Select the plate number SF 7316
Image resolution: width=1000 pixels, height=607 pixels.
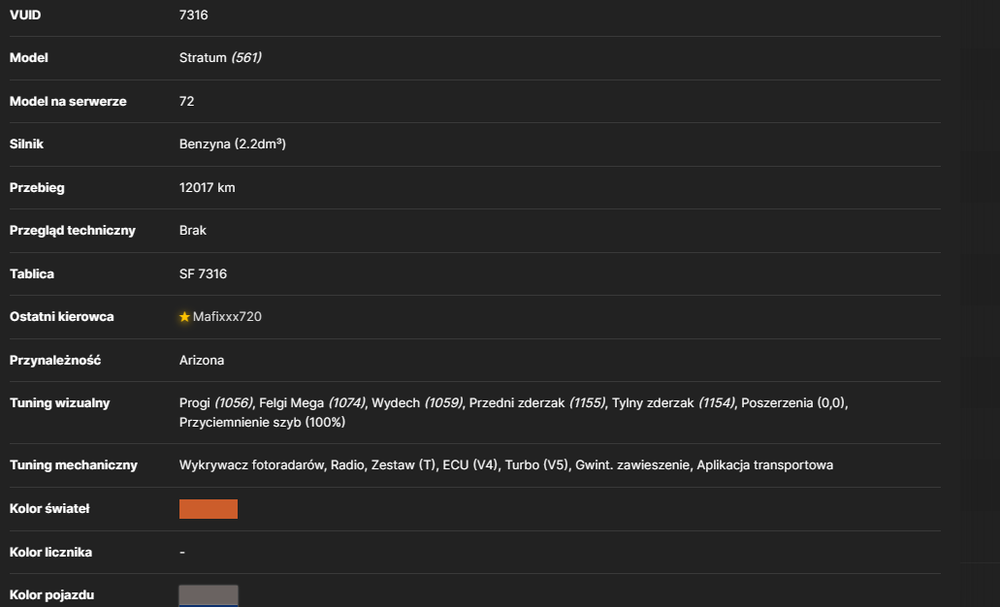point(203,274)
